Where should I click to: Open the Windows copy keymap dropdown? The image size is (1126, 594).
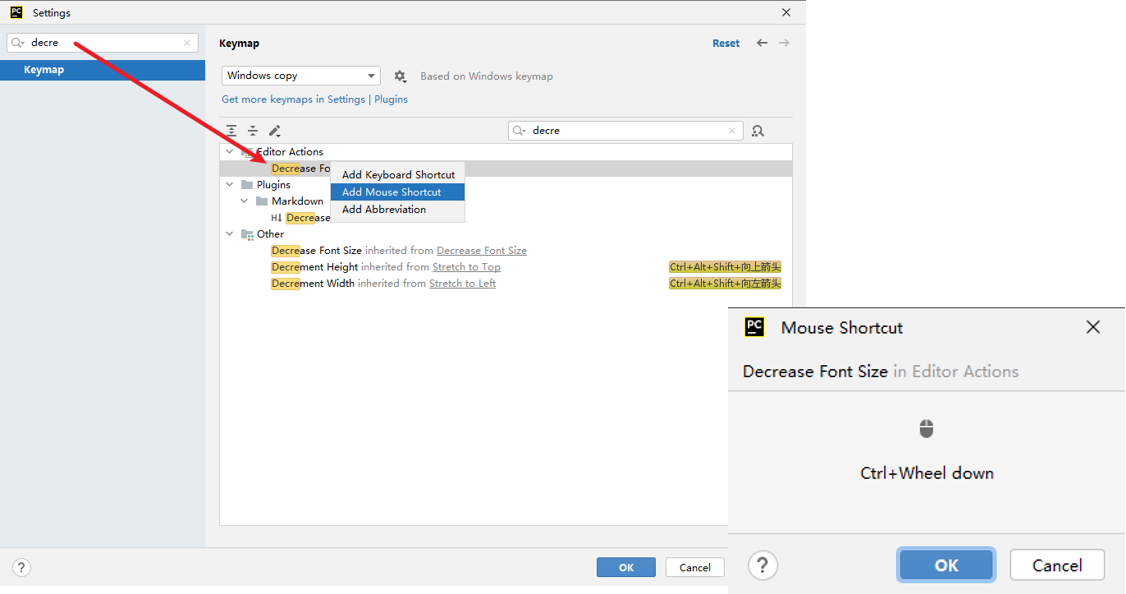click(x=300, y=76)
